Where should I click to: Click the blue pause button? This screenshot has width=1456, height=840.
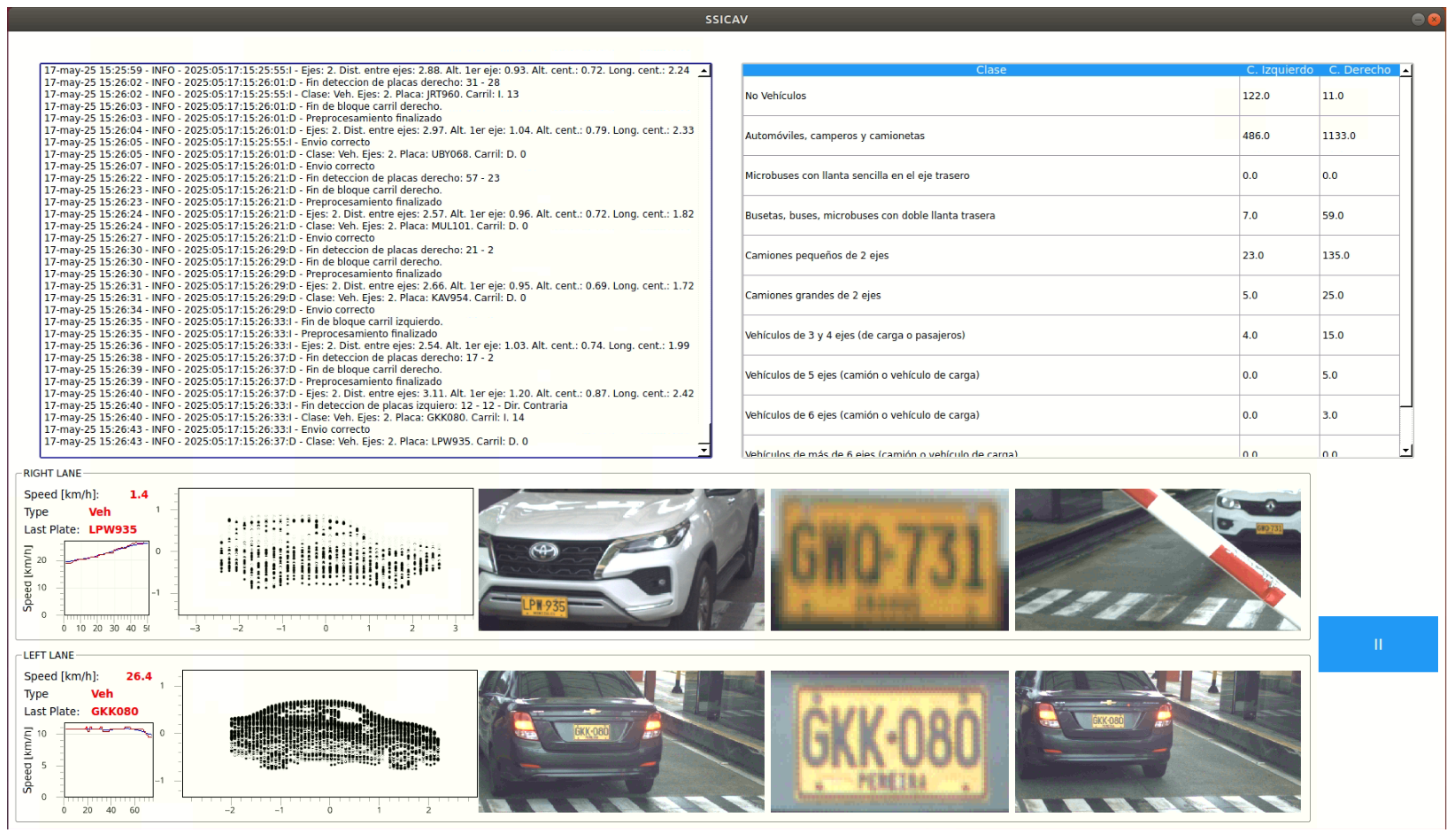1377,644
